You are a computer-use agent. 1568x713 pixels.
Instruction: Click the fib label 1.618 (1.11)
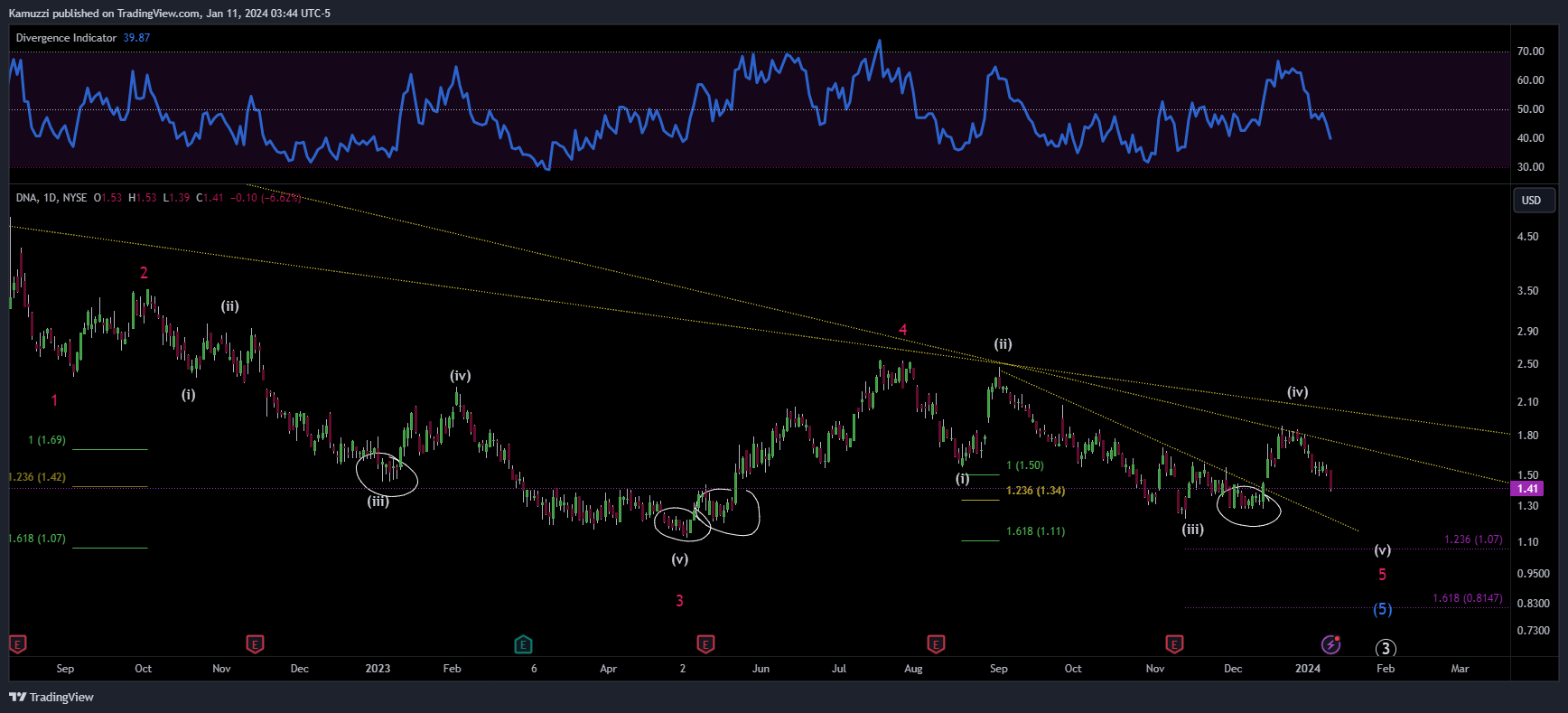click(x=1035, y=531)
